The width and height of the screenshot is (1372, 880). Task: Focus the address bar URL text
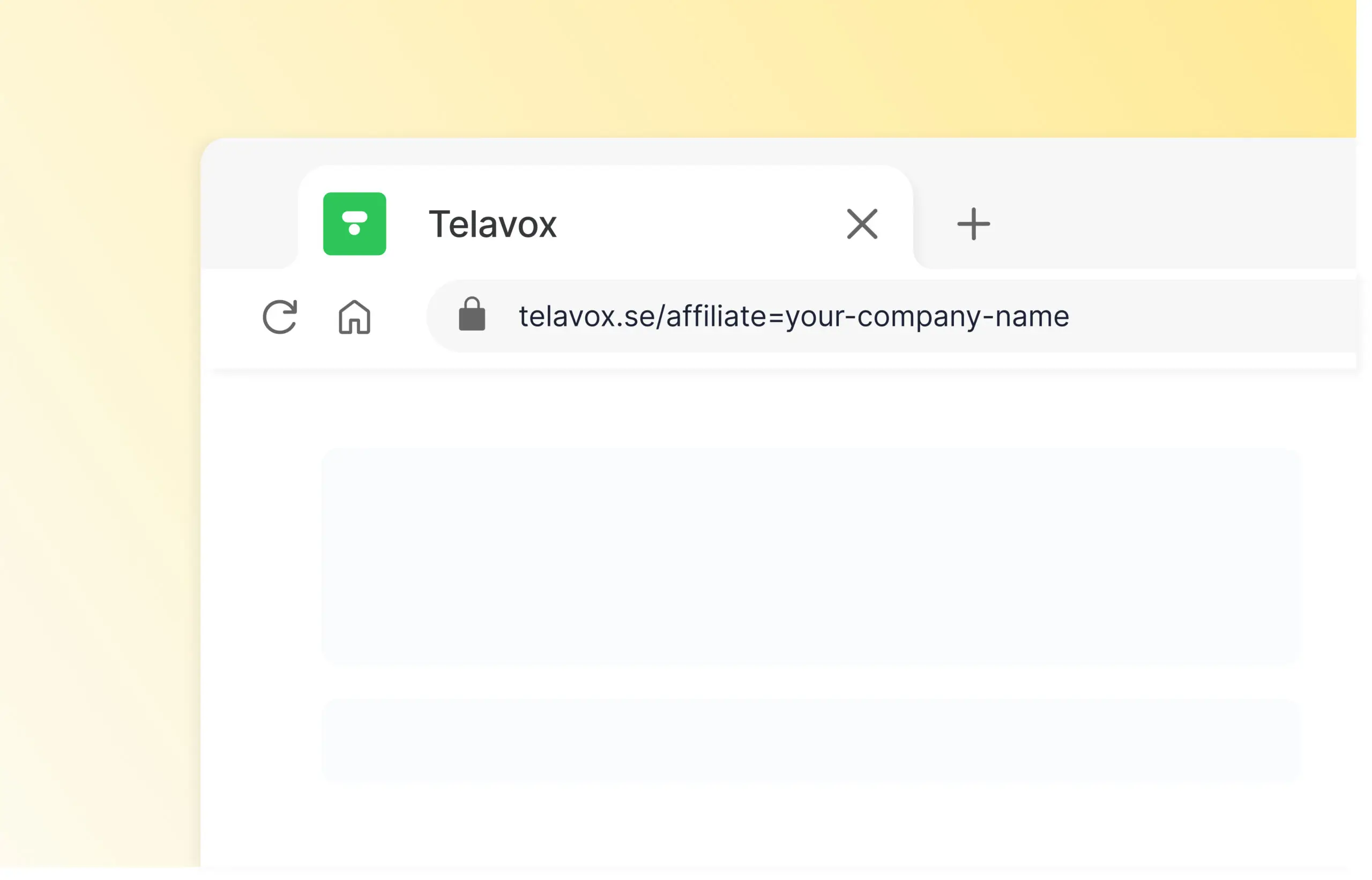point(793,317)
